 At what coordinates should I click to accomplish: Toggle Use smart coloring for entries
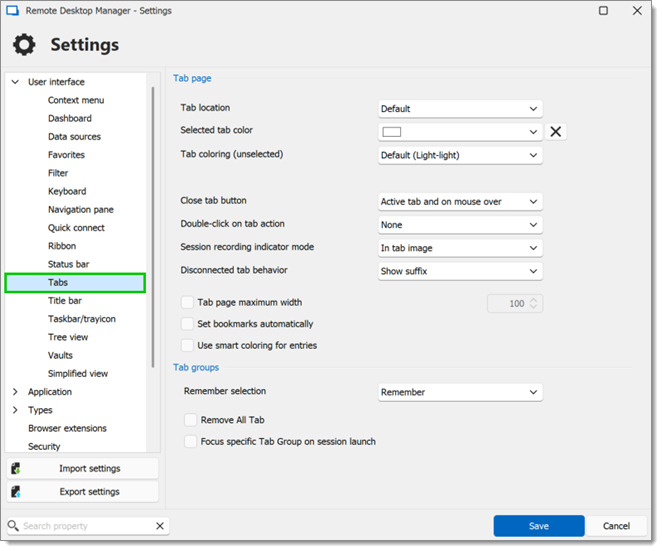(x=187, y=345)
